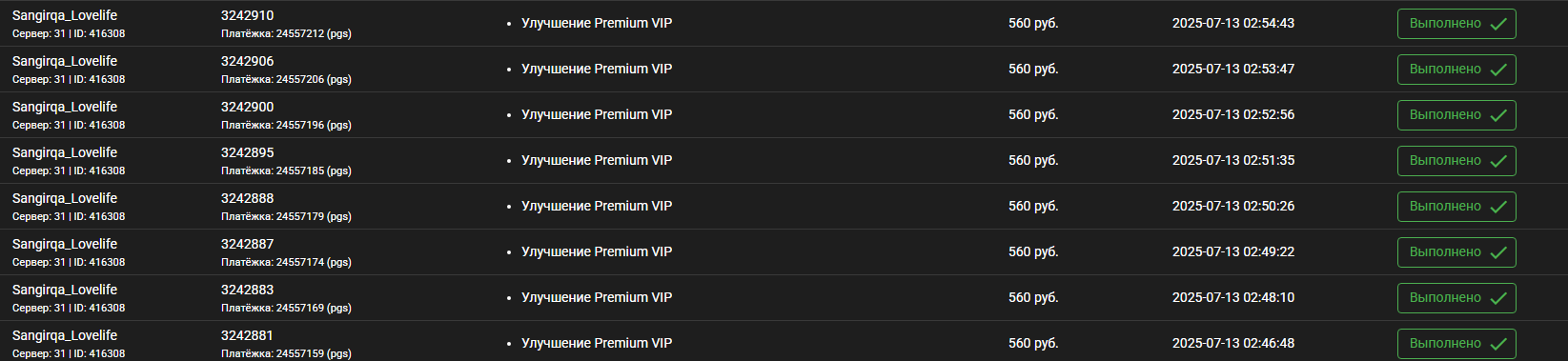Click Улучшение Premium VIP in order 3242900 row
The width and height of the screenshot is (1568, 361).
click(597, 114)
